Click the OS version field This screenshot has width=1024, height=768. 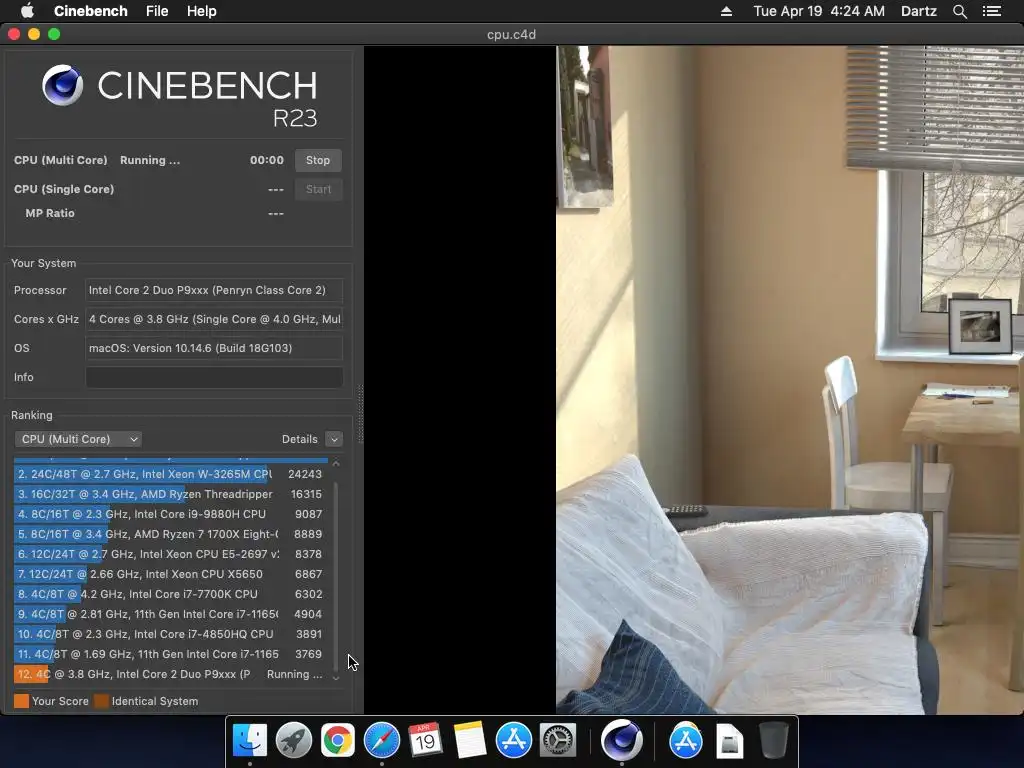[x=214, y=348]
